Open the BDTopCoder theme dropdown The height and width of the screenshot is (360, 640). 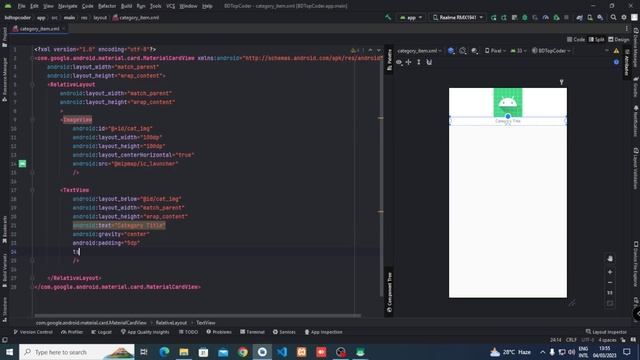pyautogui.click(x=551, y=51)
